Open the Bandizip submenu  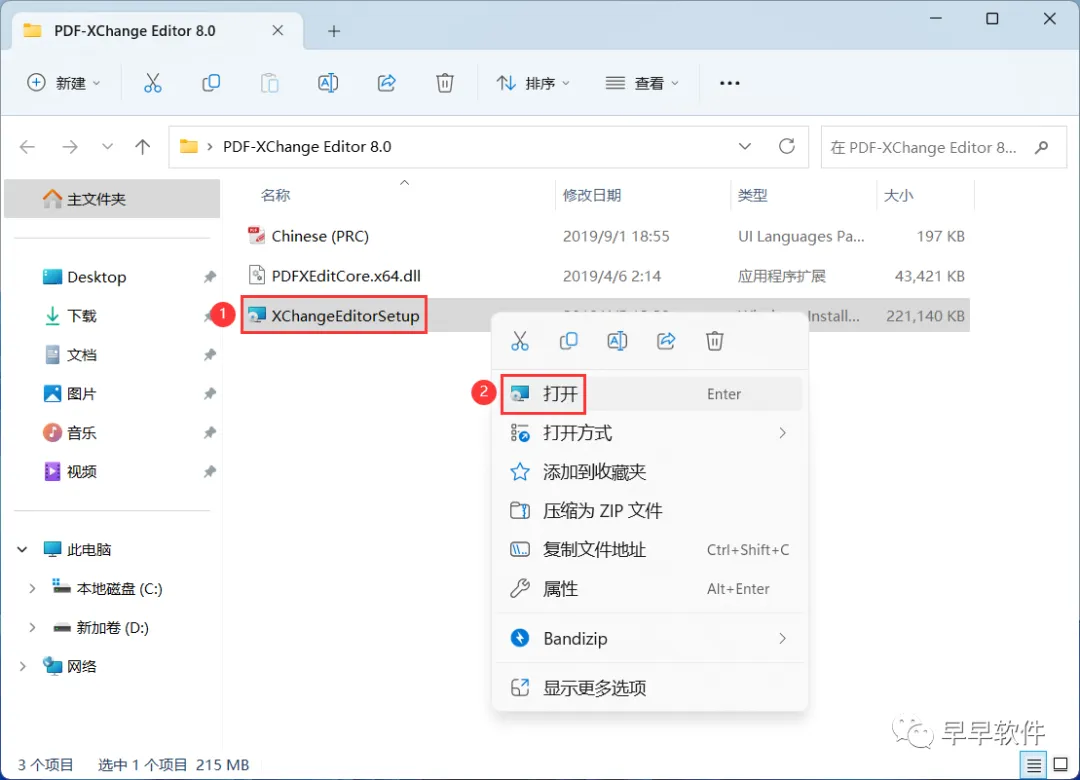tap(650, 639)
